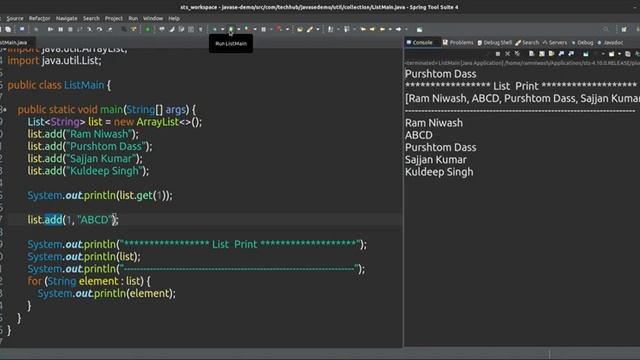This screenshot has width=640, height=360.
Task: Click the Run ListMain green play icon
Action: tap(231, 29)
